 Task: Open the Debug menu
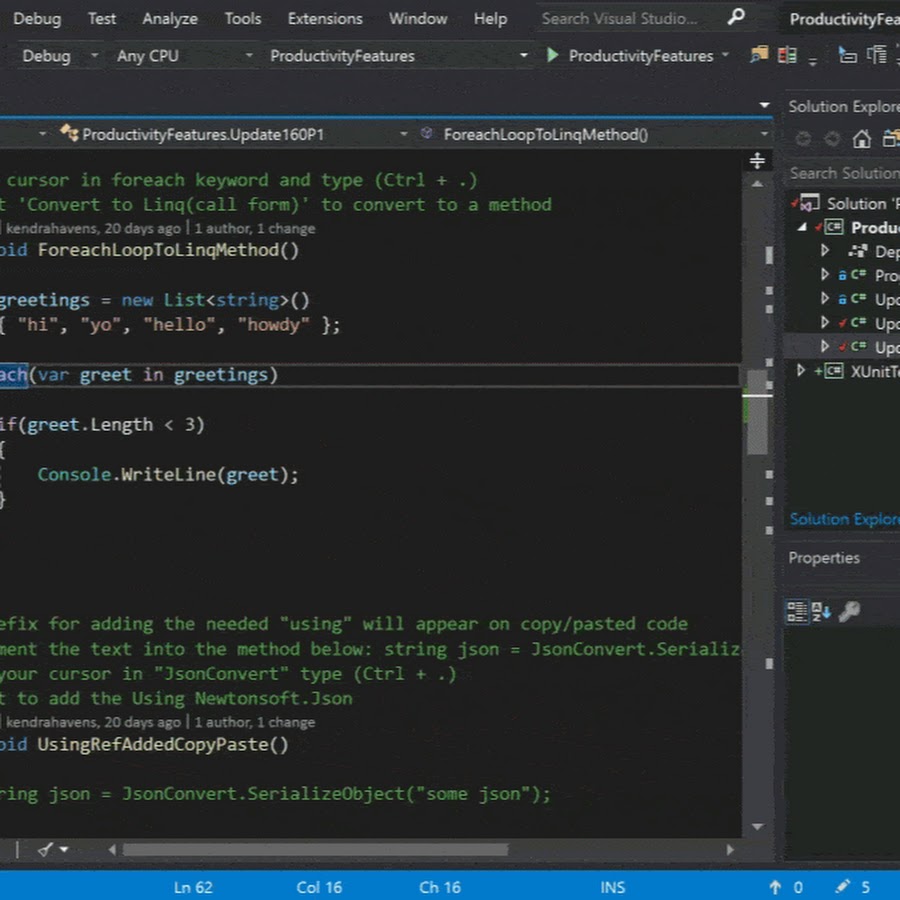pos(37,18)
